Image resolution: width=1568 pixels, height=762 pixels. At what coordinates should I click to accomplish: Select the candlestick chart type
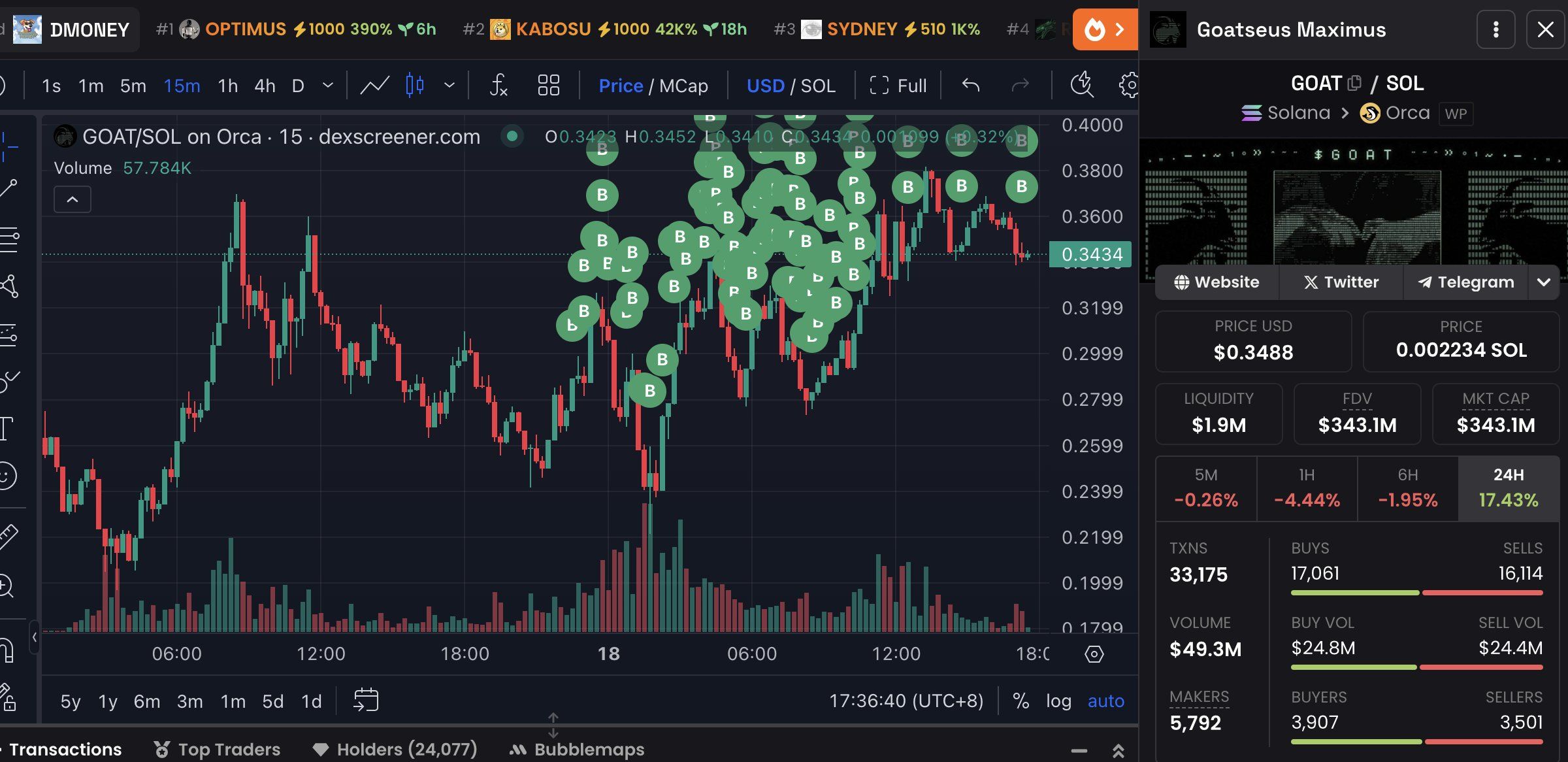point(416,85)
